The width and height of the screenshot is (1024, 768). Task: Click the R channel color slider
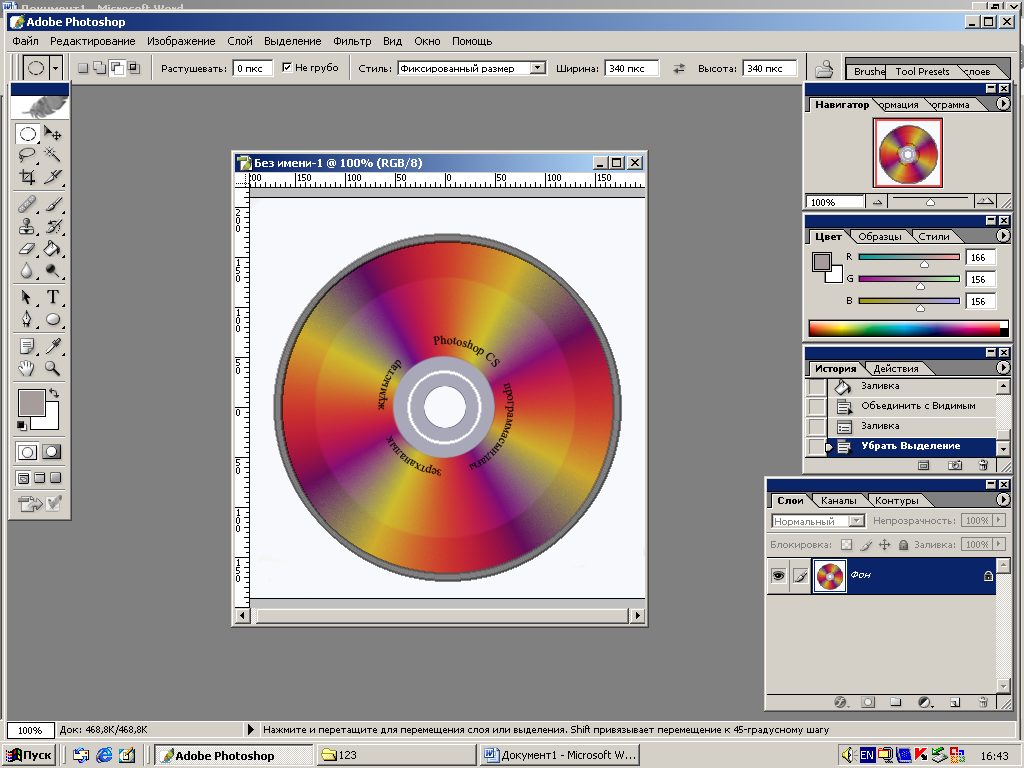pyautogui.click(x=908, y=257)
